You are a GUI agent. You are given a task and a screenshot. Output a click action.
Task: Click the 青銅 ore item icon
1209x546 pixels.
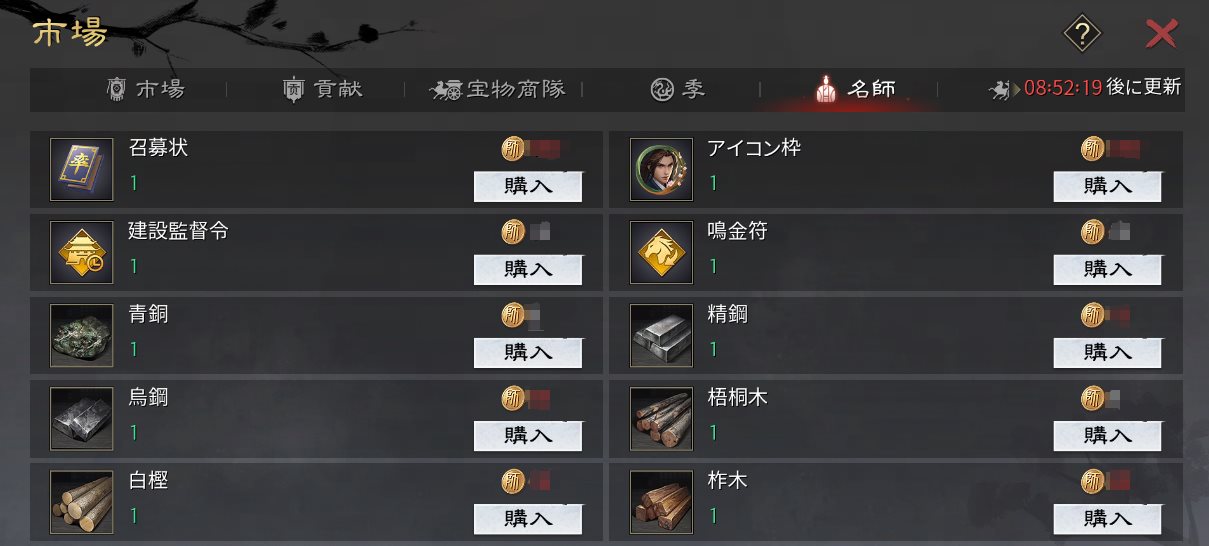(81, 335)
